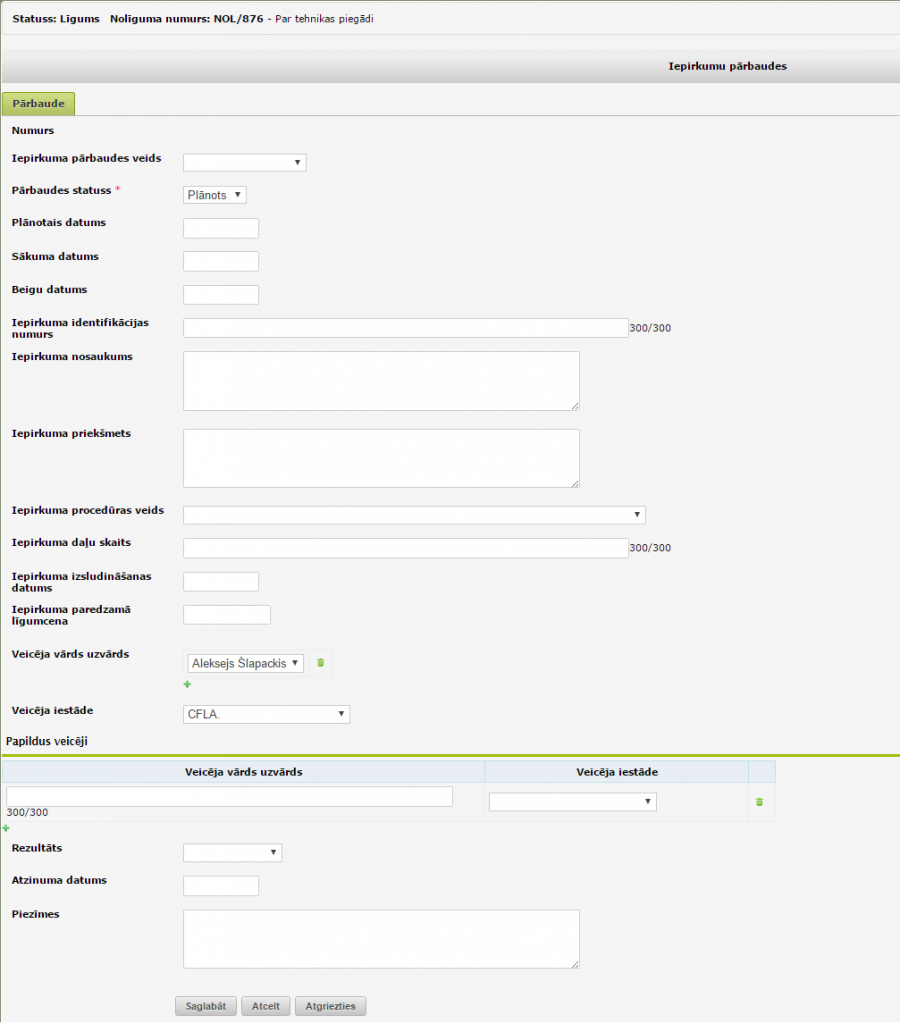Switch to the Pārbaude tab

39,104
